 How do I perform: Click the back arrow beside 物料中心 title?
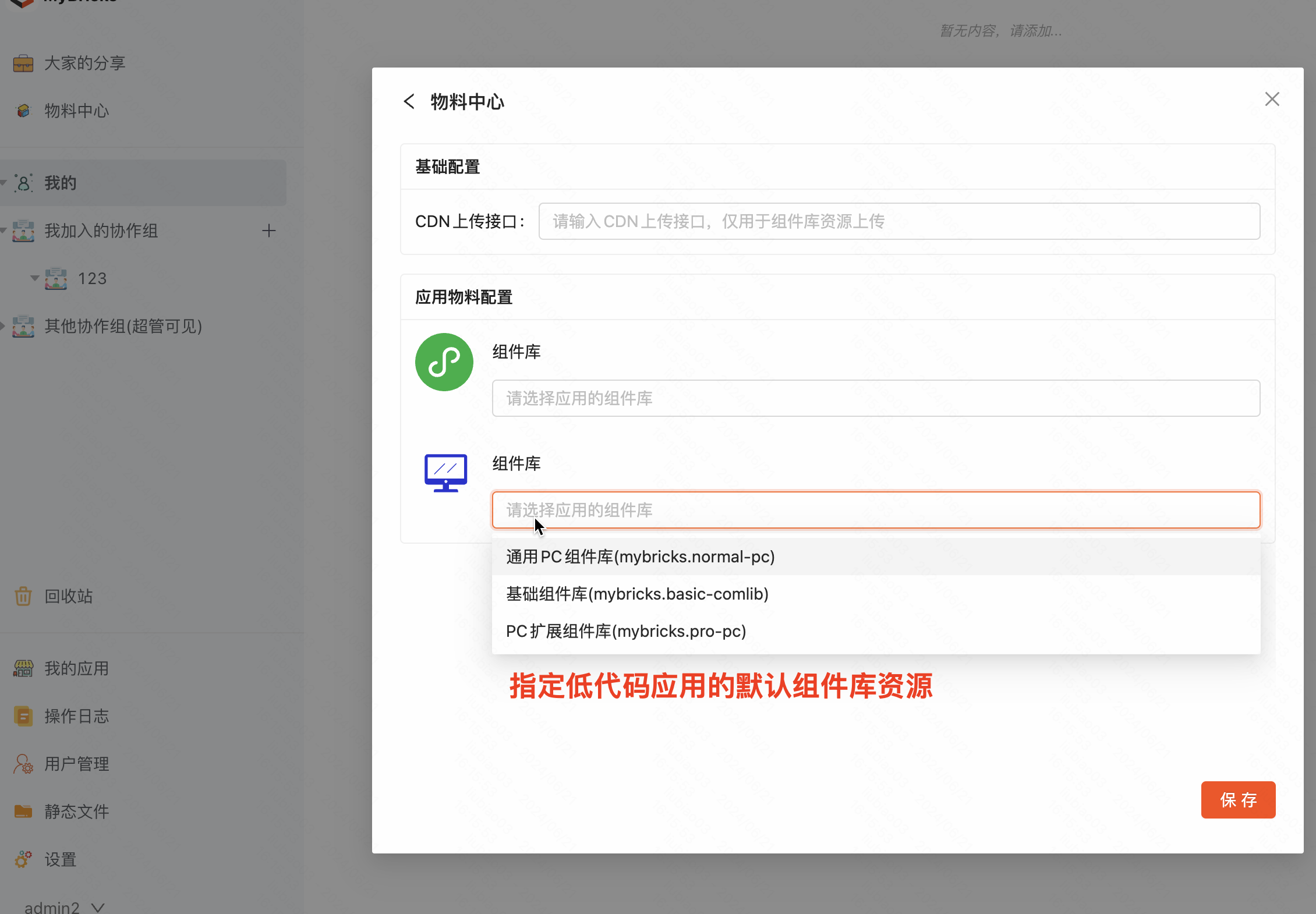click(x=409, y=101)
